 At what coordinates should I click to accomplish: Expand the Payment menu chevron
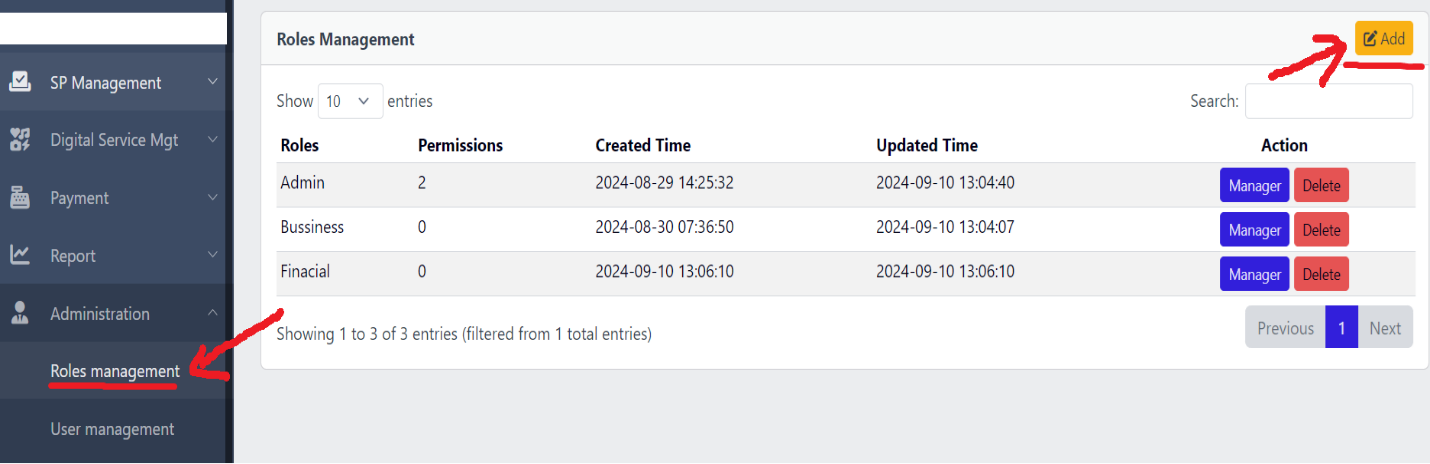click(212, 198)
